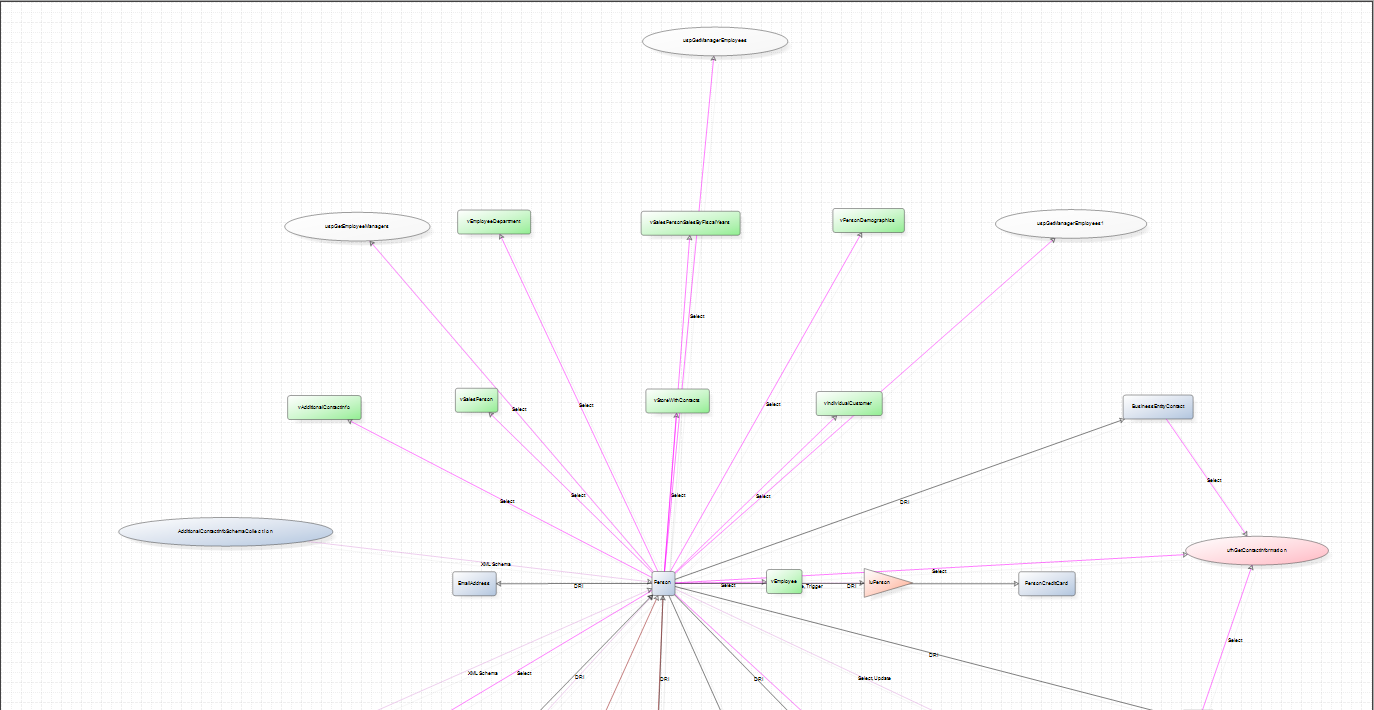The height and width of the screenshot is (710, 1374).
Task: Click the vEmployeeDepartment view node
Action: (494, 222)
